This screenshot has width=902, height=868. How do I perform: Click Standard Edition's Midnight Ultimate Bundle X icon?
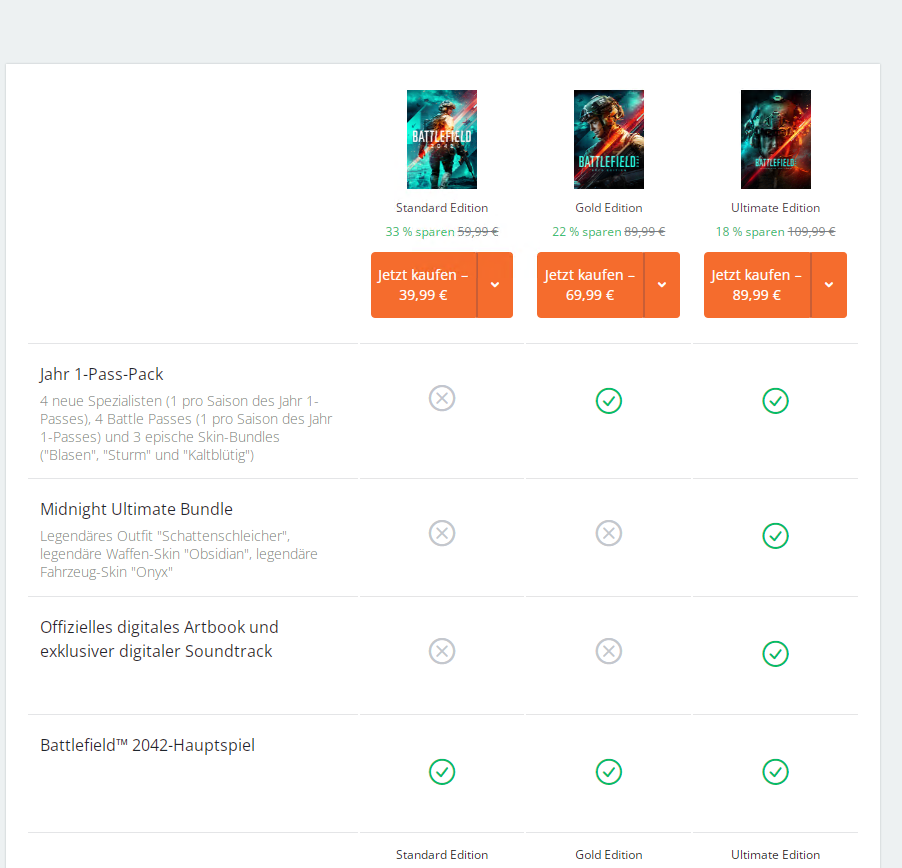[x=442, y=533]
